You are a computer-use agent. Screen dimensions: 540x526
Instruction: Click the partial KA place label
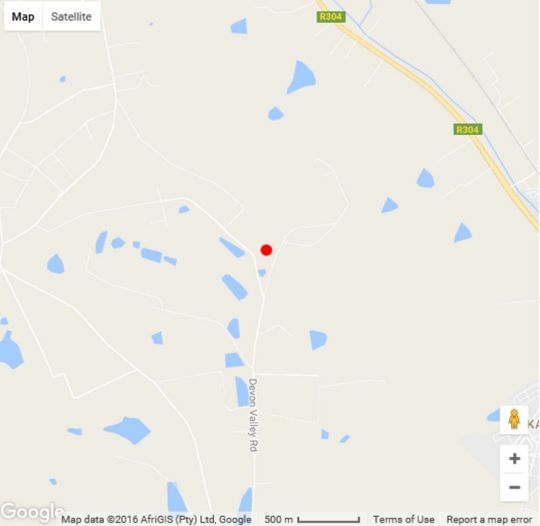pyautogui.click(x=533, y=424)
